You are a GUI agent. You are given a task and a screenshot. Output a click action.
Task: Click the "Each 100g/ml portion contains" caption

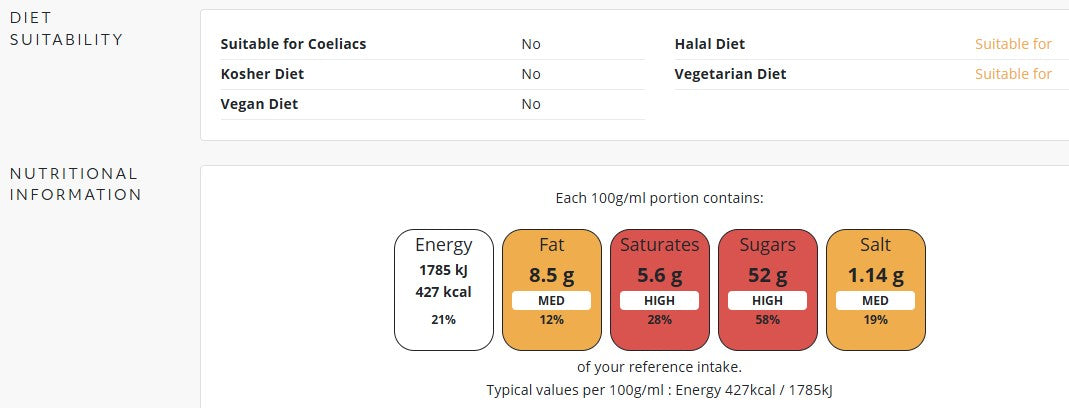[659, 198]
